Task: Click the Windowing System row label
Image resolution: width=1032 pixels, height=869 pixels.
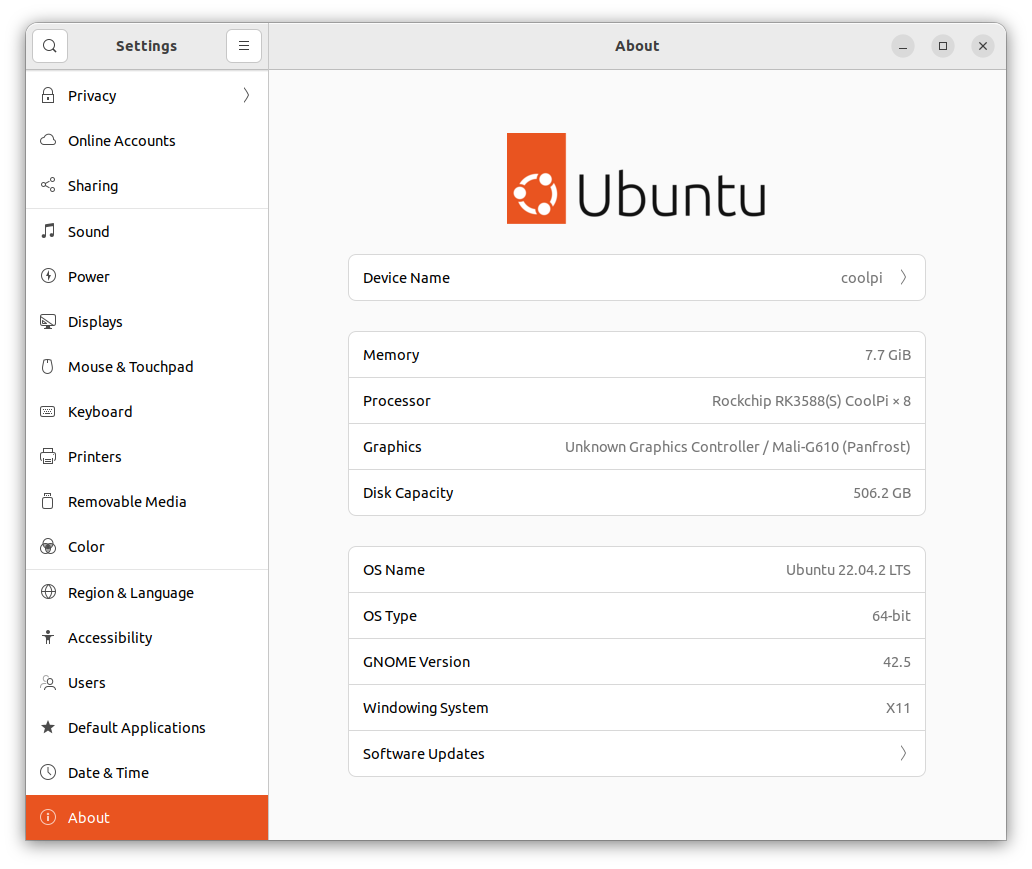Action: pyautogui.click(x=426, y=708)
